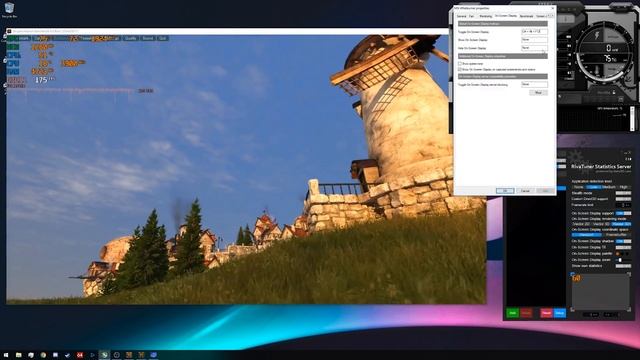640x360 pixels.
Task: Open the Windows Start menu
Action: [6, 355]
